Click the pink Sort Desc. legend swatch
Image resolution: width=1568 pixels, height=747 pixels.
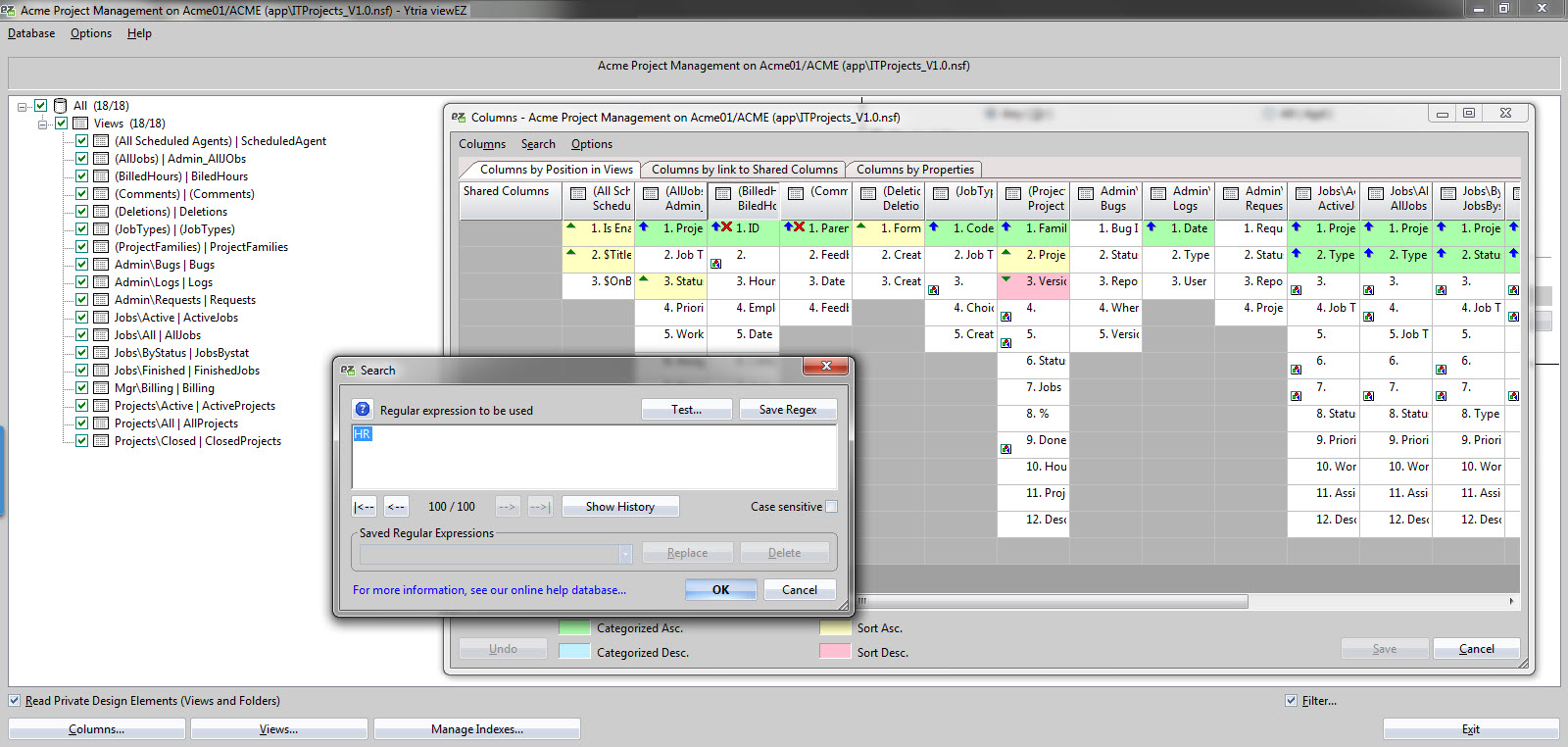point(835,652)
